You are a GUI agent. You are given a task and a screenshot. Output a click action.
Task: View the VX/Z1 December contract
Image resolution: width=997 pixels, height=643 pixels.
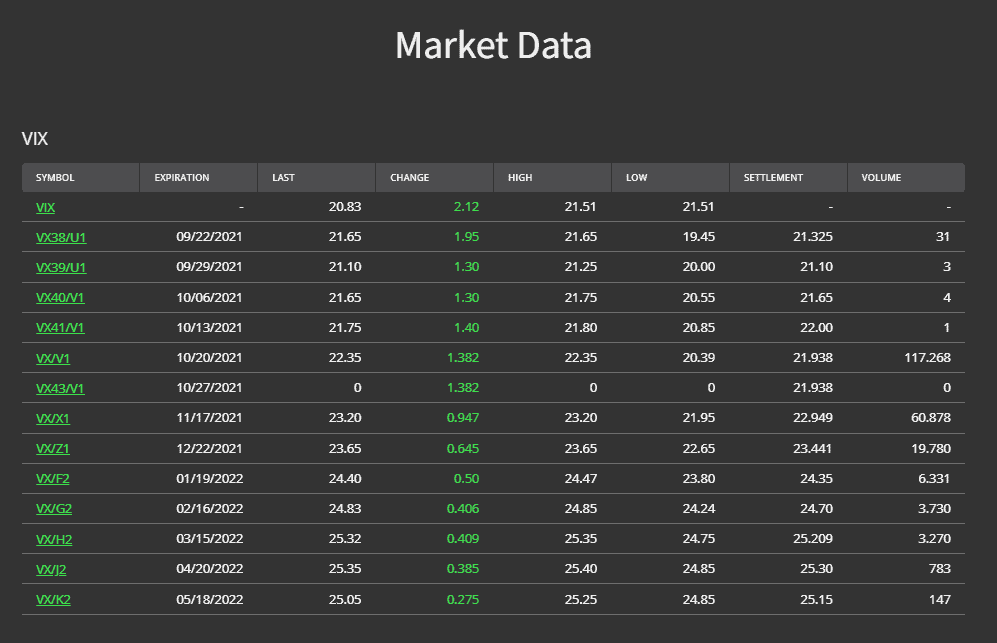52,448
